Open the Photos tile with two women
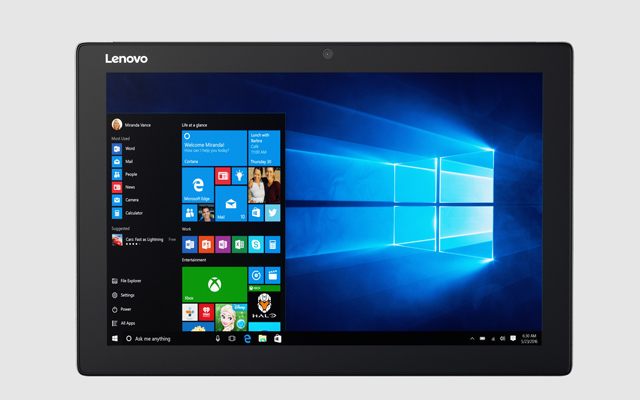Screen dimensions: 640x400 pos(264,185)
